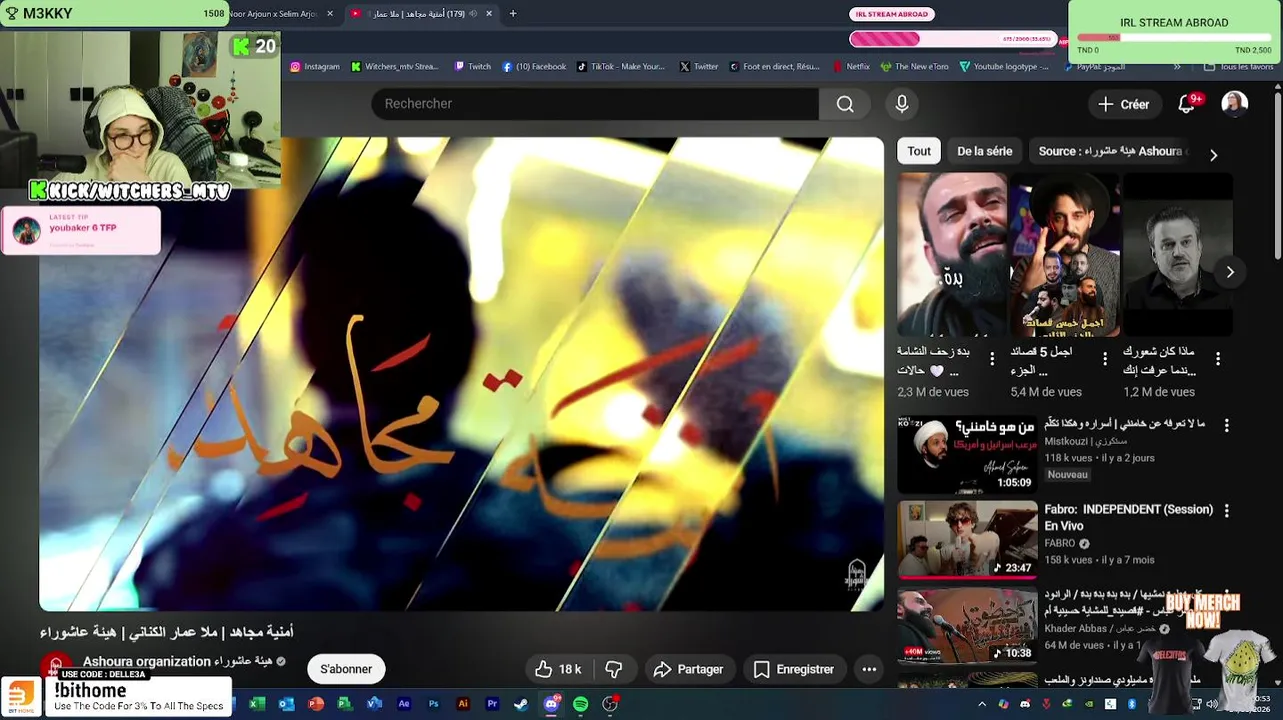The width and height of the screenshot is (1283, 720).
Task: Open Instagram bookmark
Action: 314,67
